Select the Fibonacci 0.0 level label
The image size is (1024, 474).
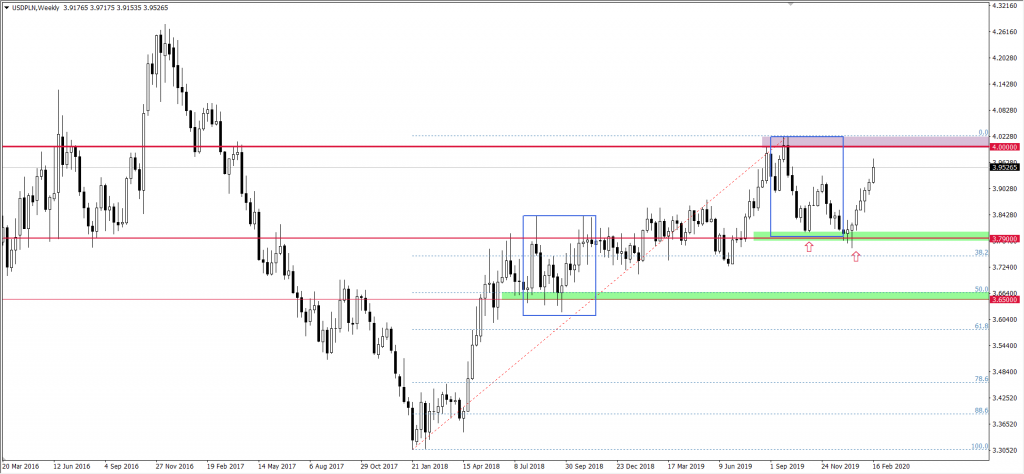[982, 133]
